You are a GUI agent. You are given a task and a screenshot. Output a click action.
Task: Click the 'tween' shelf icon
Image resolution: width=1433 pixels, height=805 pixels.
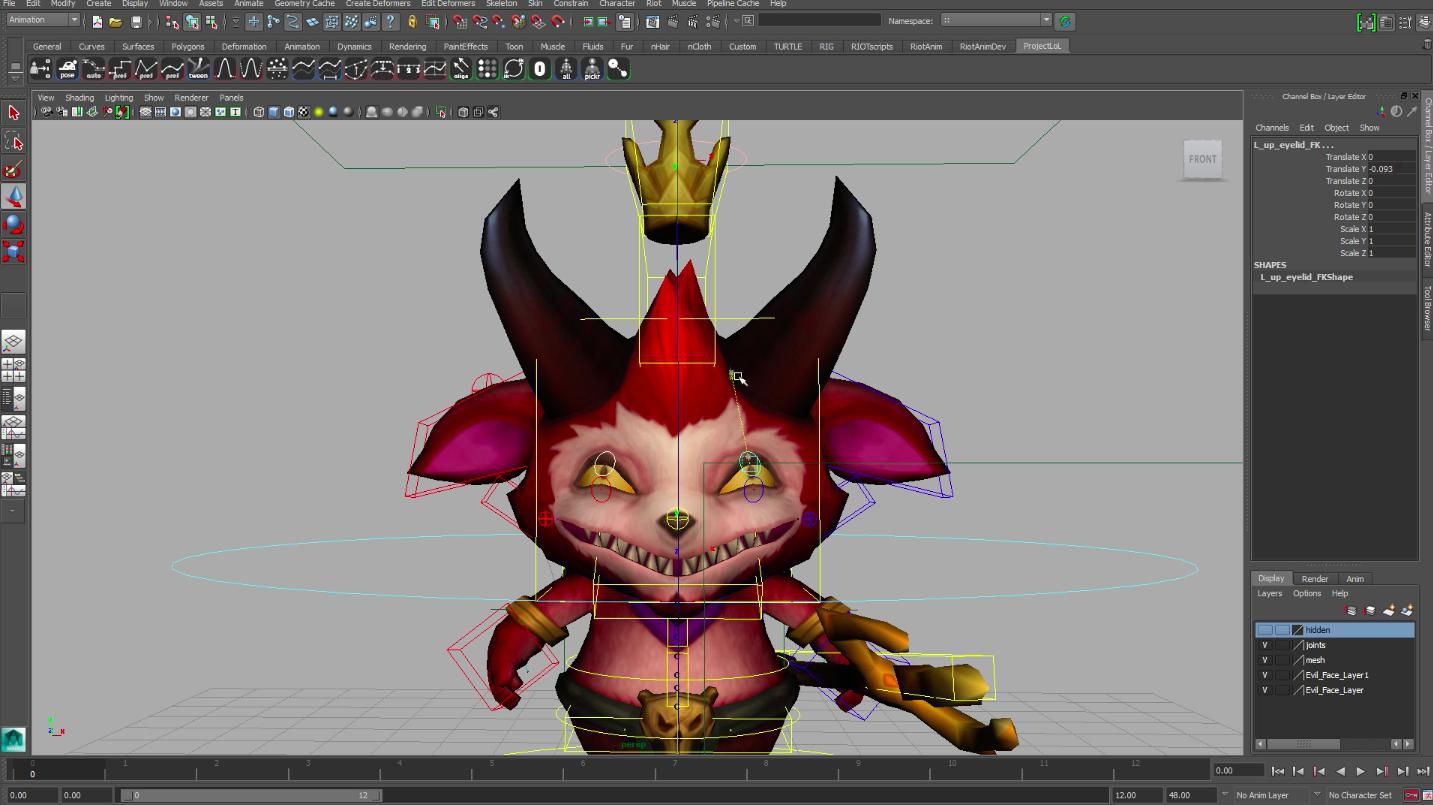click(198, 69)
